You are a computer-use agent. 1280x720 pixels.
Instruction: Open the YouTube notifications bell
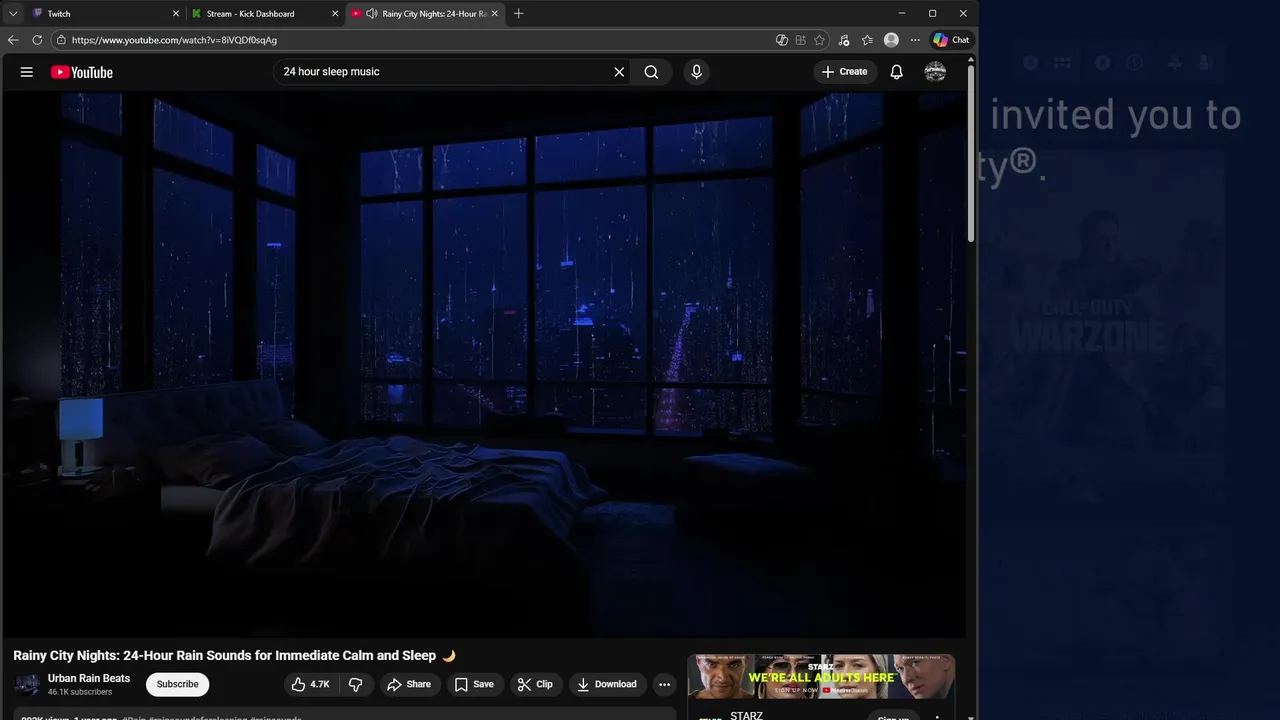897,72
